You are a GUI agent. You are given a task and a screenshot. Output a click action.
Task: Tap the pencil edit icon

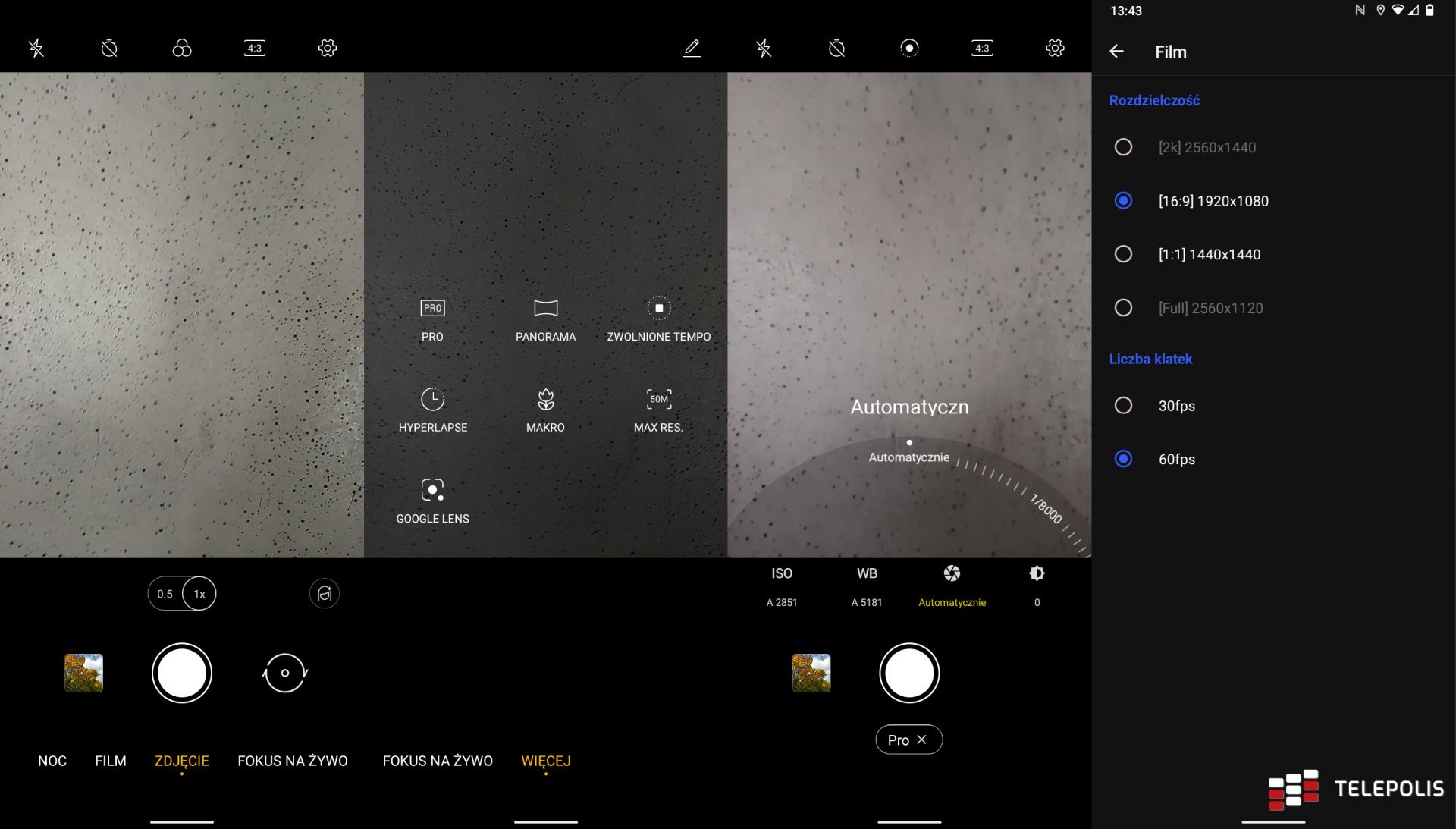[691, 49]
